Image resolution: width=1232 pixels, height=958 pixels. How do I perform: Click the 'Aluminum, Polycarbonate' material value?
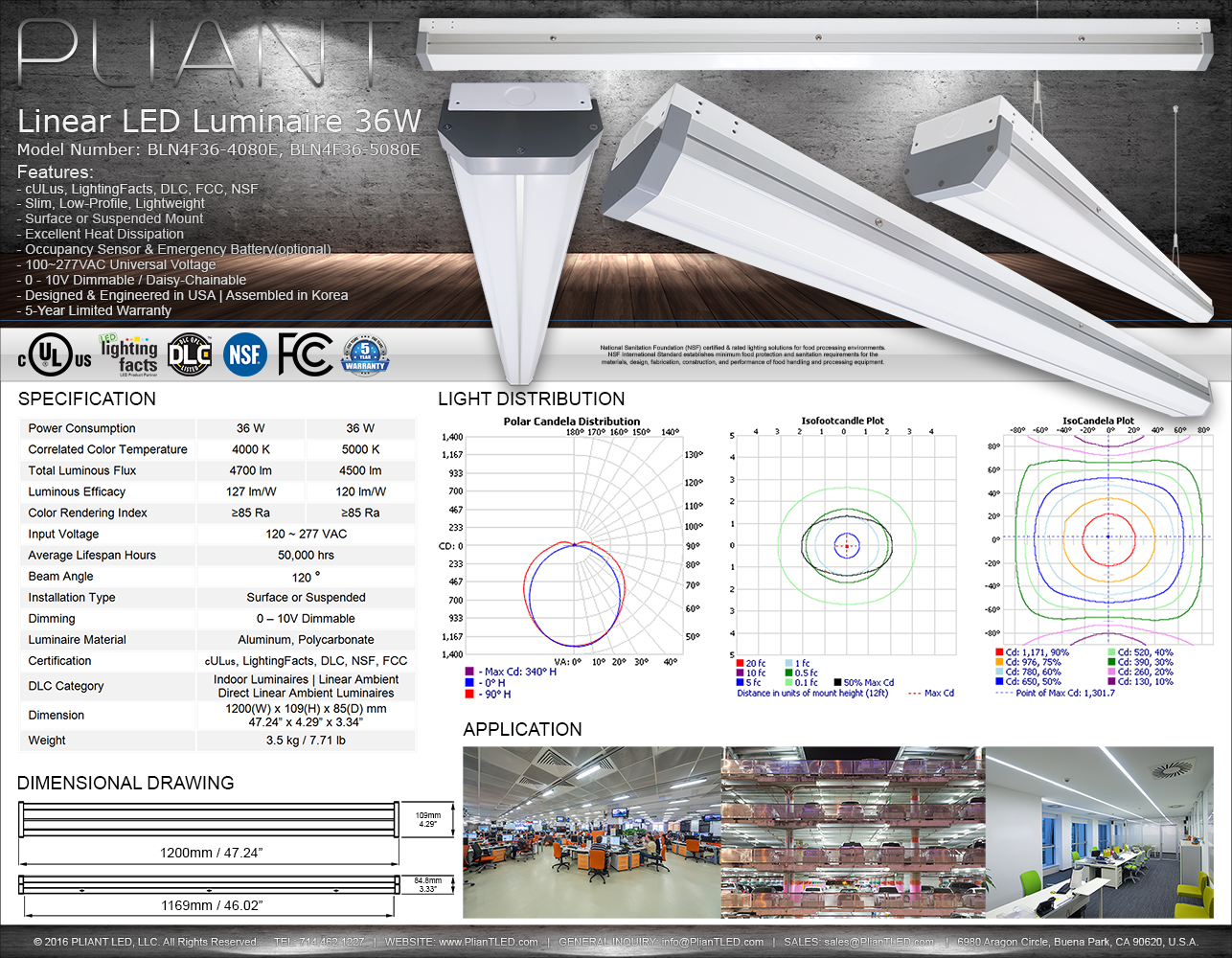[x=307, y=639]
